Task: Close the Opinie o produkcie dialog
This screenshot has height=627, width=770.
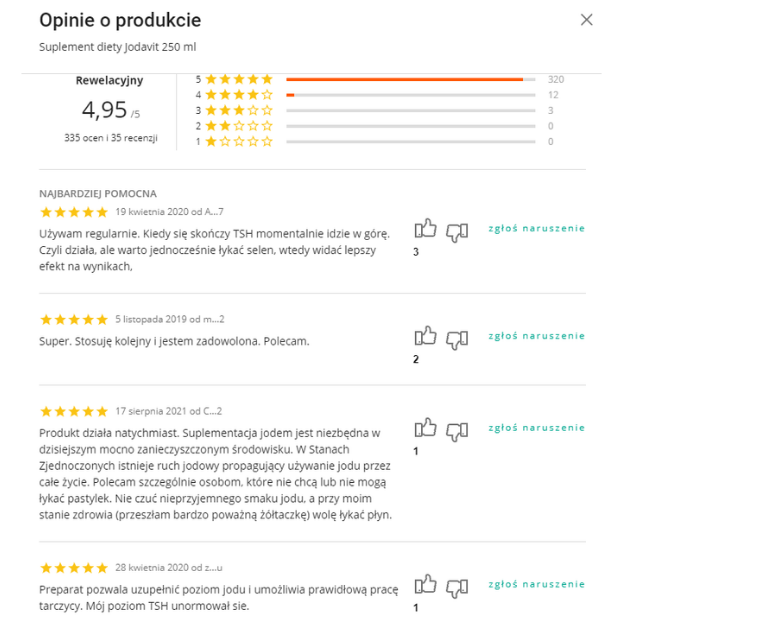Action: [x=586, y=20]
